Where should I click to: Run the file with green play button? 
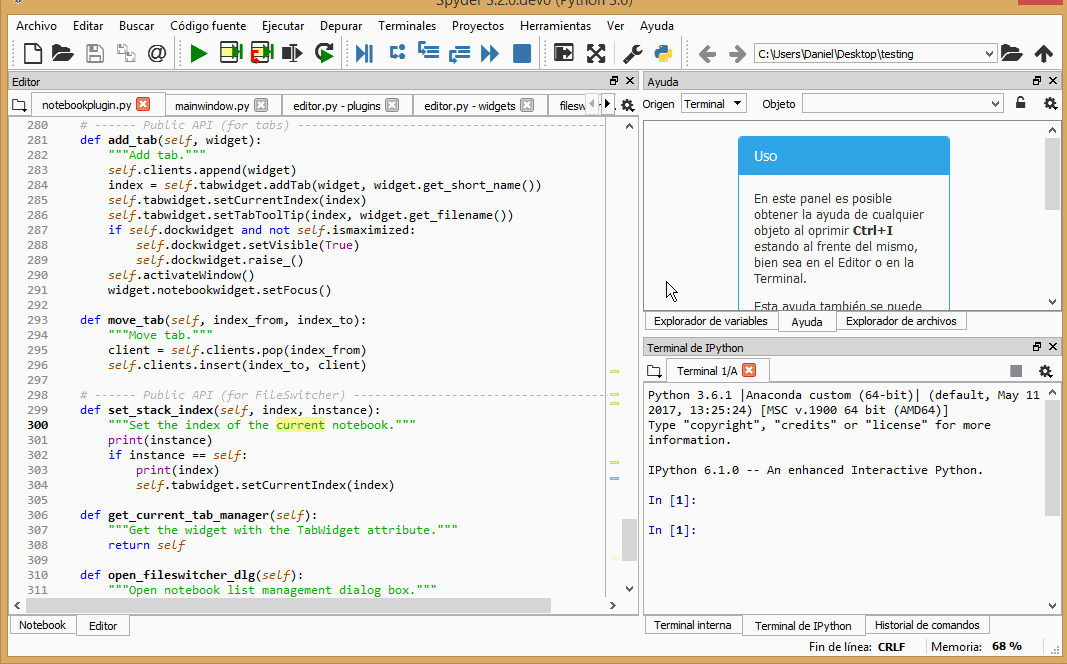[x=198, y=53]
